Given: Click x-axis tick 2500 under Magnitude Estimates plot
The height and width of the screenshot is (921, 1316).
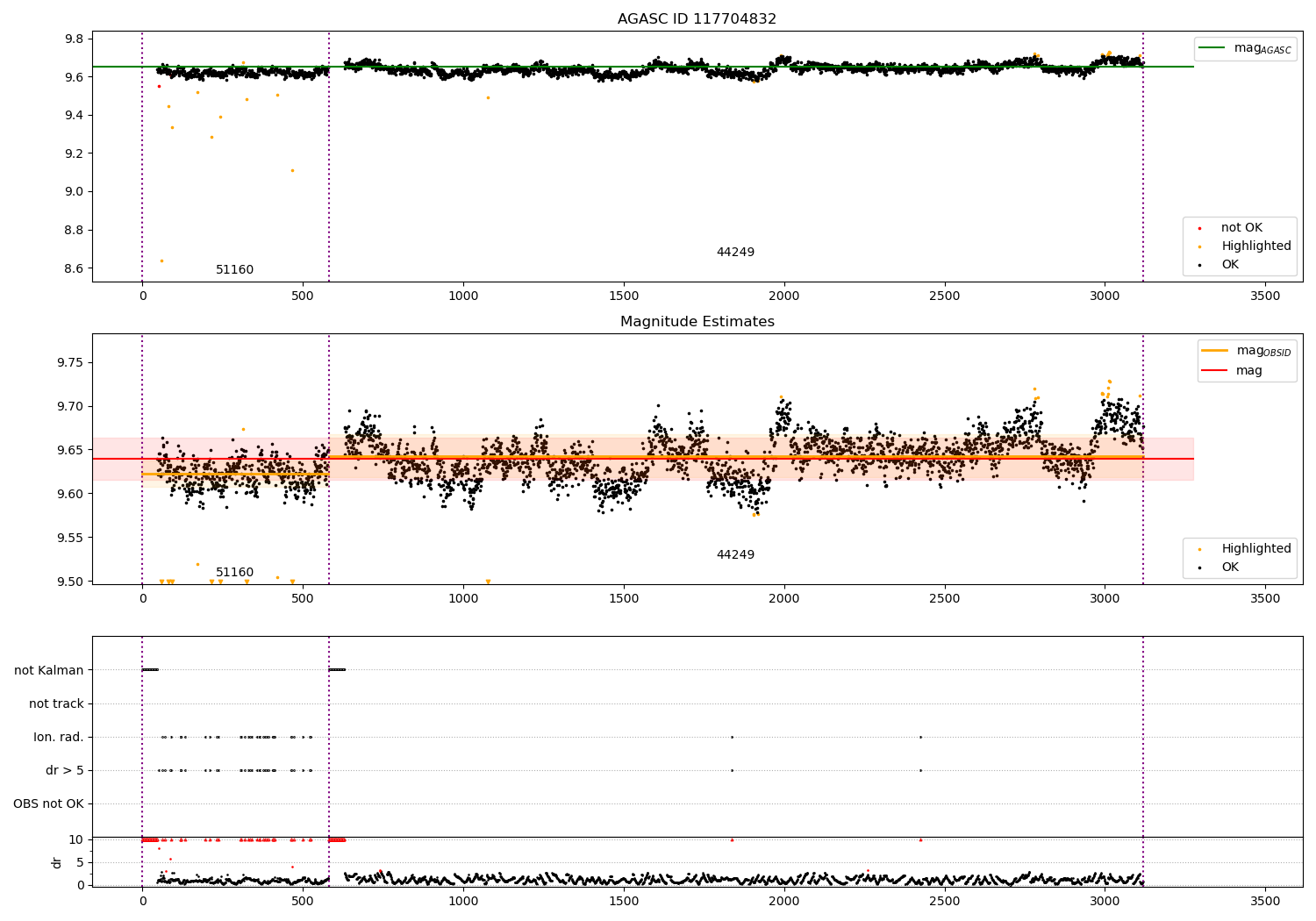Looking at the screenshot, I should 944,600.
